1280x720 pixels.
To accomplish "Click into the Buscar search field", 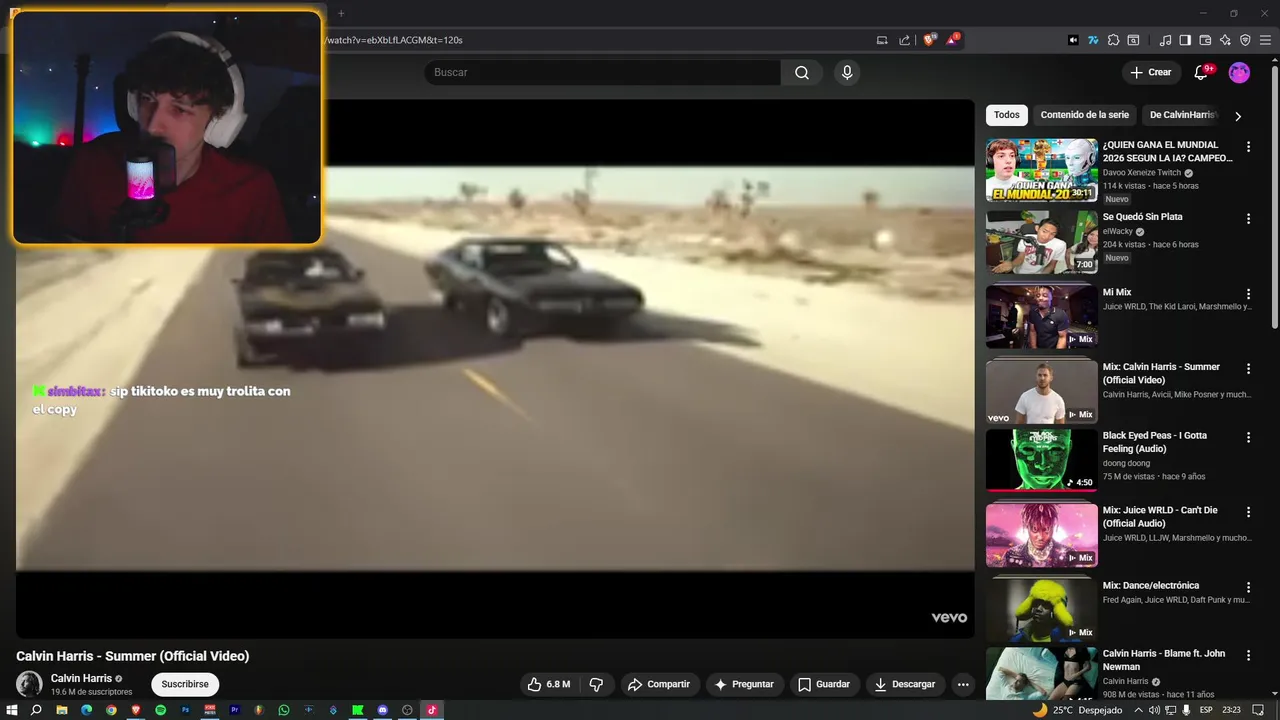I will click(x=602, y=72).
